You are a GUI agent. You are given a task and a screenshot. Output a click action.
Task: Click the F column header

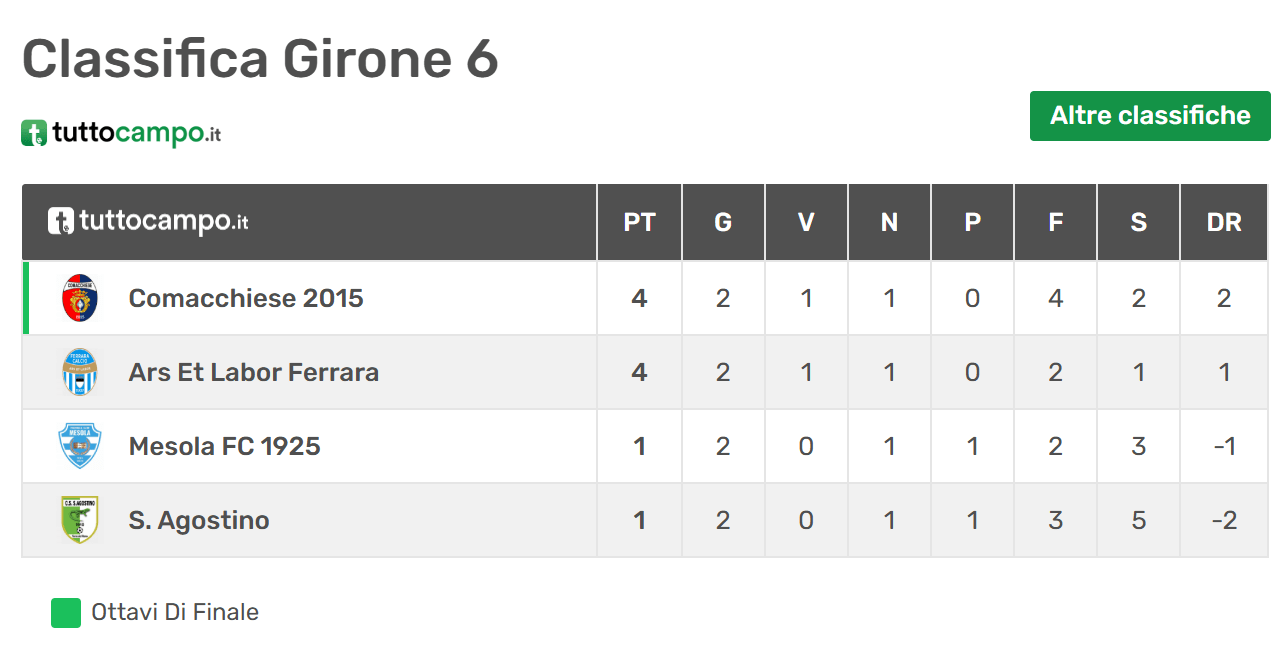[1055, 222]
